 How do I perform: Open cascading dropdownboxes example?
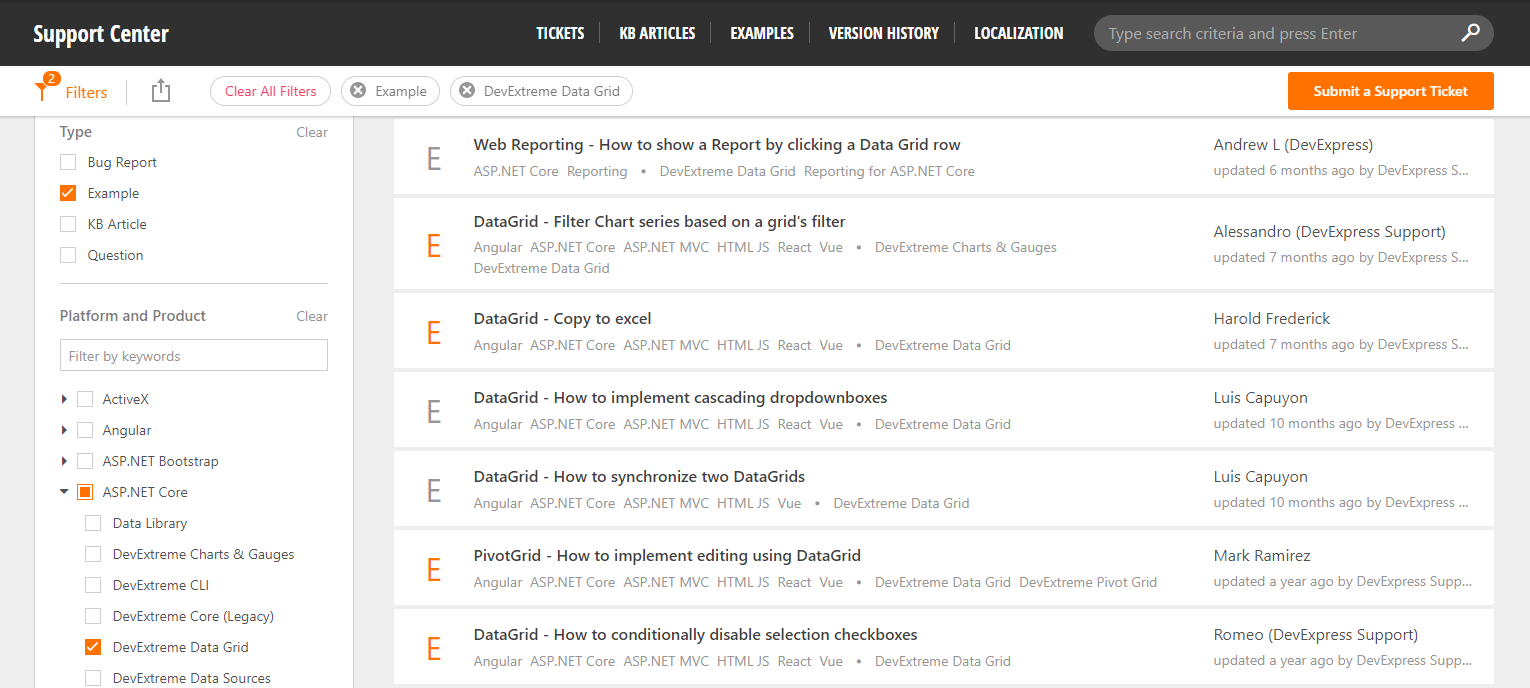click(681, 398)
